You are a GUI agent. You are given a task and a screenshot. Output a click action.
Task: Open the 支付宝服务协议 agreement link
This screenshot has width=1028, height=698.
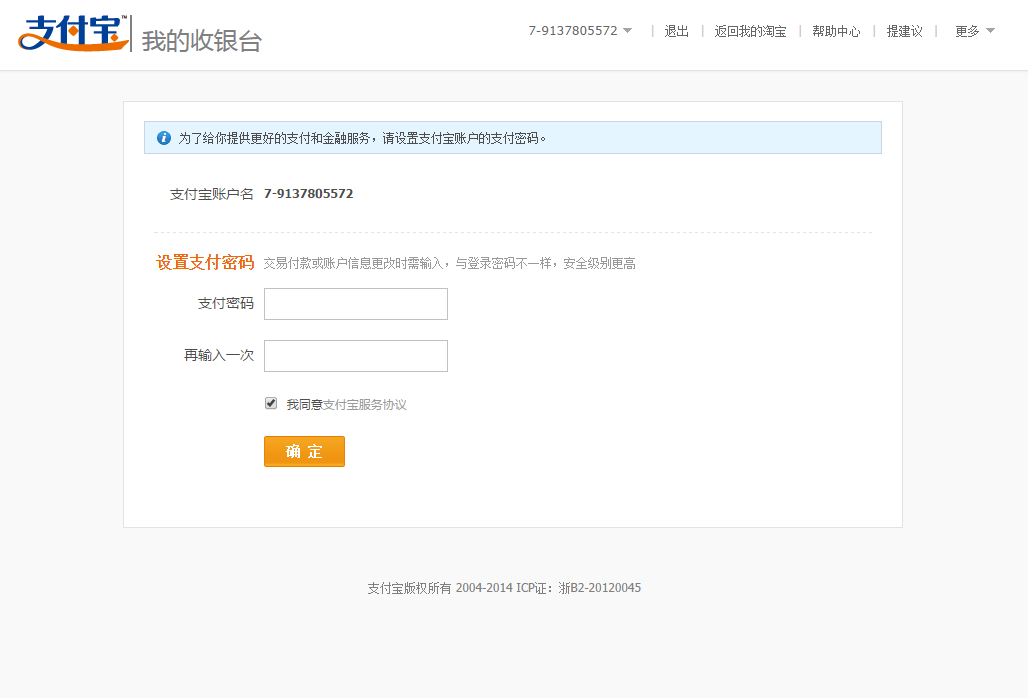pyautogui.click(x=365, y=404)
